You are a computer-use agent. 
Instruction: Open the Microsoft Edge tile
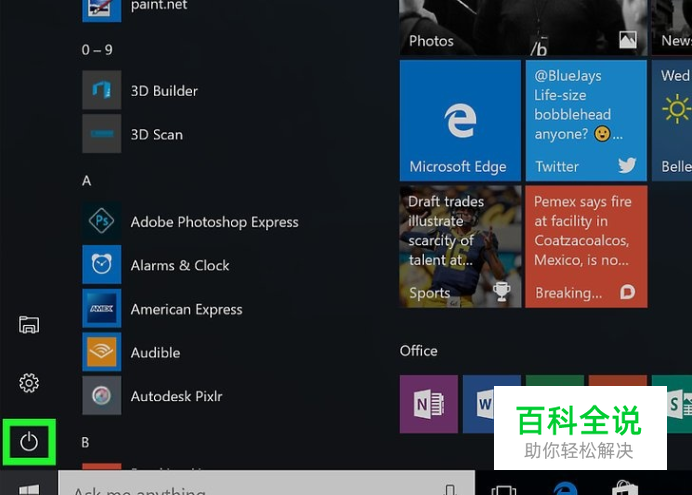coord(460,121)
